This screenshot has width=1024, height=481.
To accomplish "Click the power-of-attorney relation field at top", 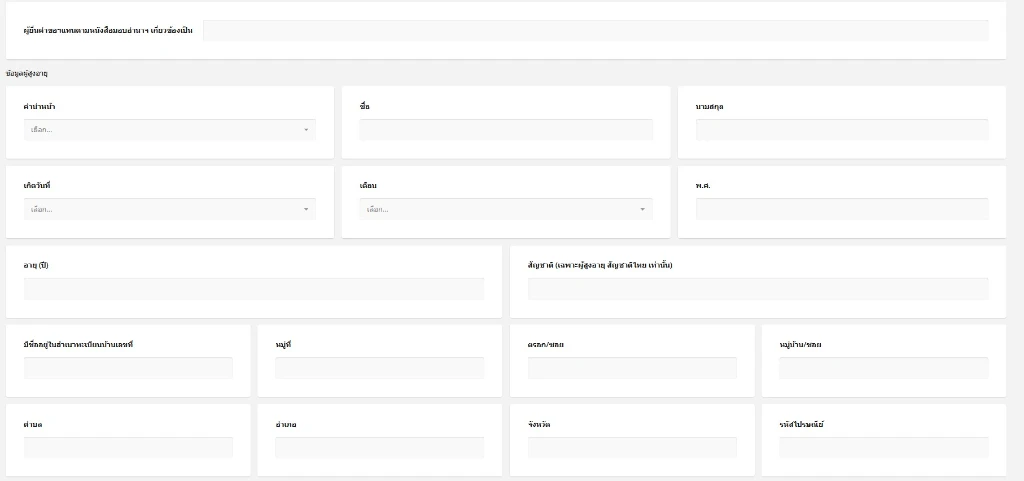I will [595, 30].
